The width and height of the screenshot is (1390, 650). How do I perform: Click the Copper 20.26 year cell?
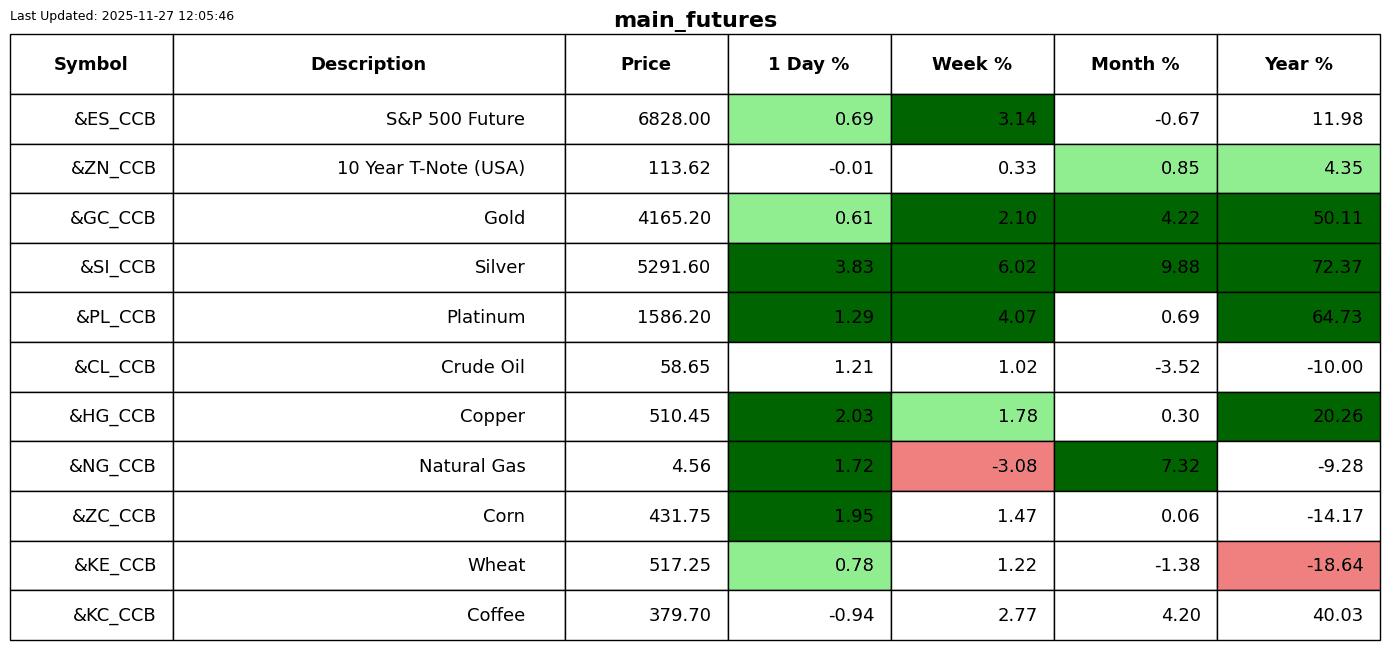point(1298,416)
